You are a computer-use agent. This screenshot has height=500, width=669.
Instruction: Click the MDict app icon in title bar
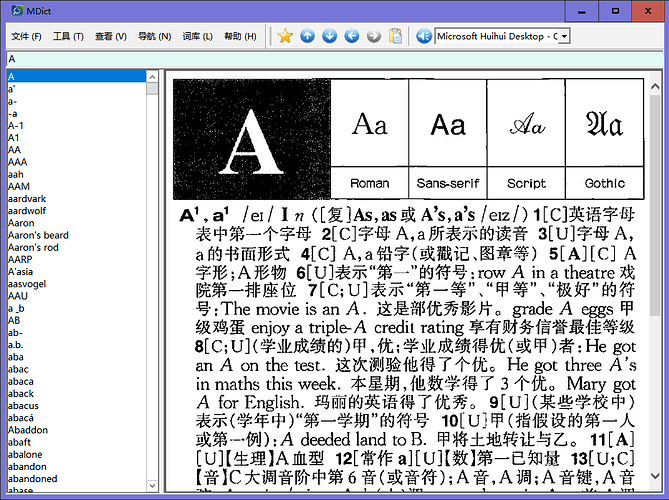[x=17, y=10]
